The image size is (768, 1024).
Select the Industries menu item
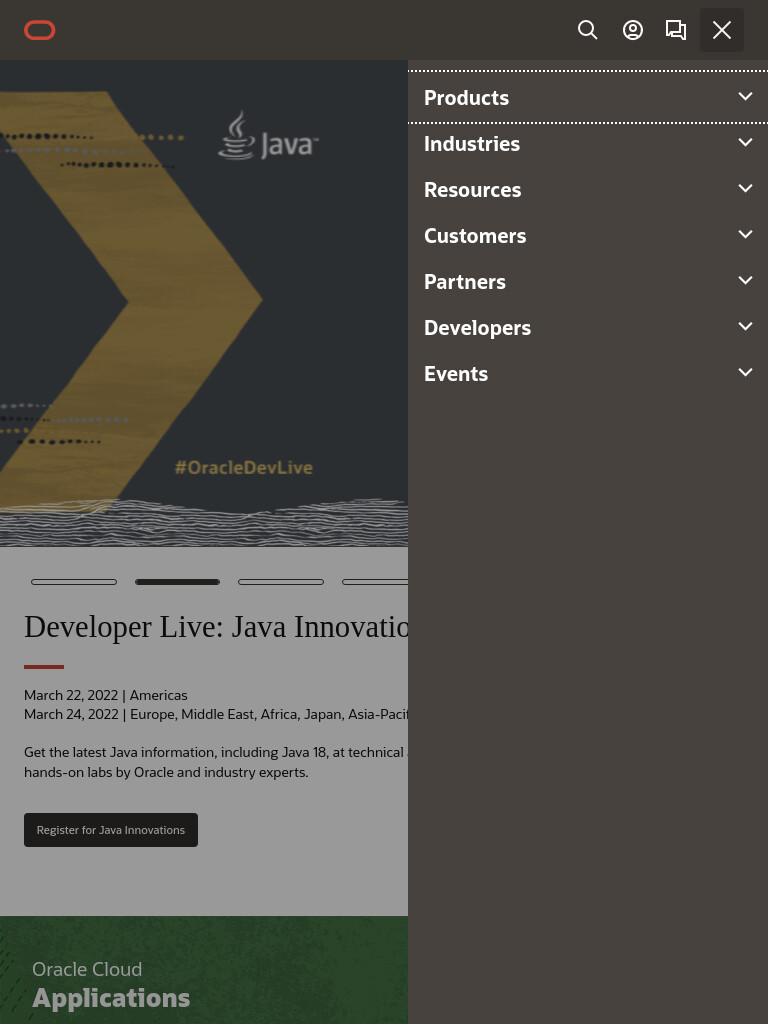pyautogui.click(x=588, y=144)
